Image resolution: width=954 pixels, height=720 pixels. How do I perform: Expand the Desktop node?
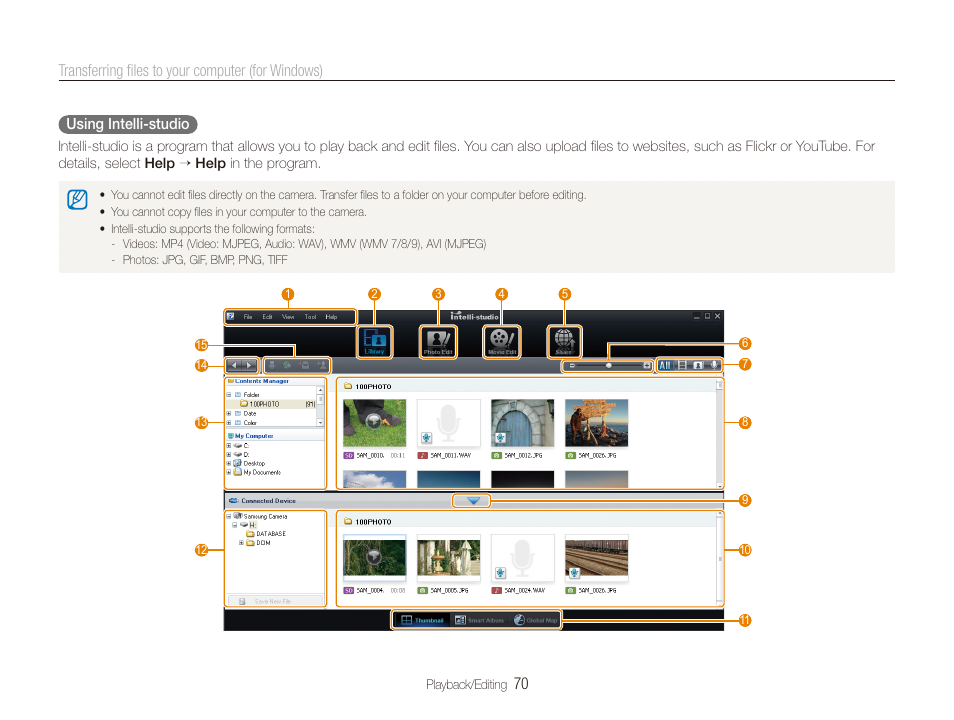[x=229, y=463]
